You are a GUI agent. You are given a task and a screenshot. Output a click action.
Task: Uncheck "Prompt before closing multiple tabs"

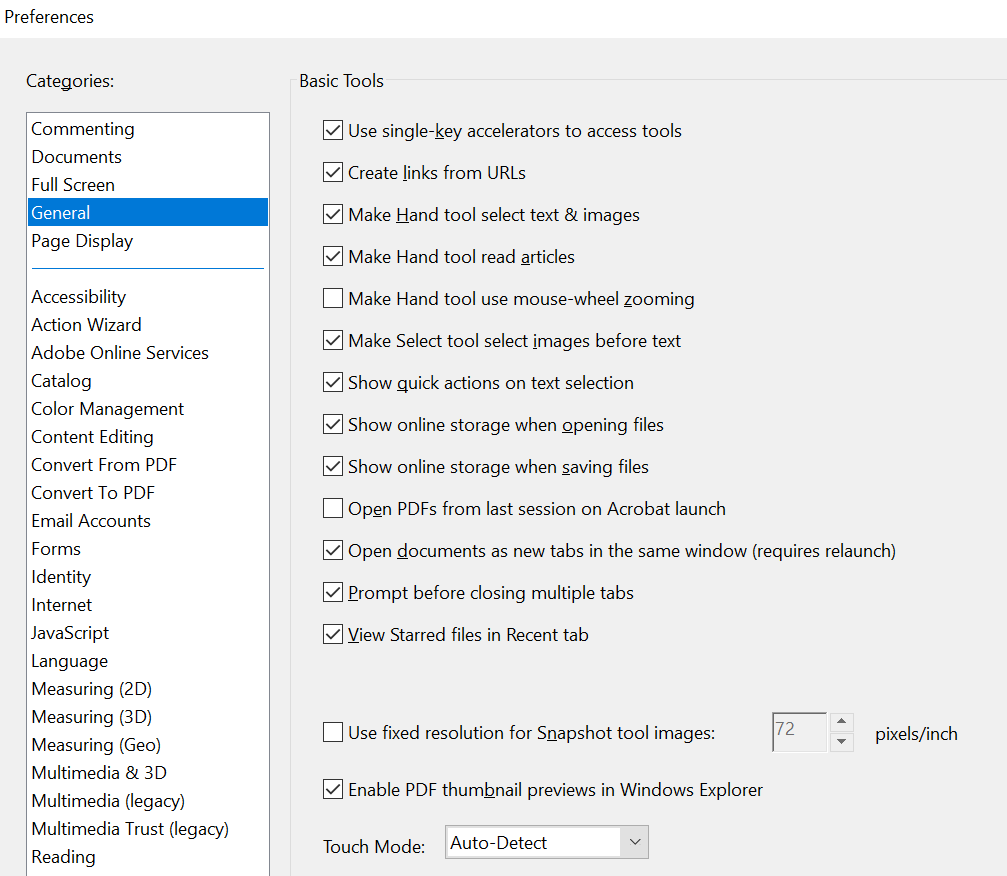click(x=333, y=592)
